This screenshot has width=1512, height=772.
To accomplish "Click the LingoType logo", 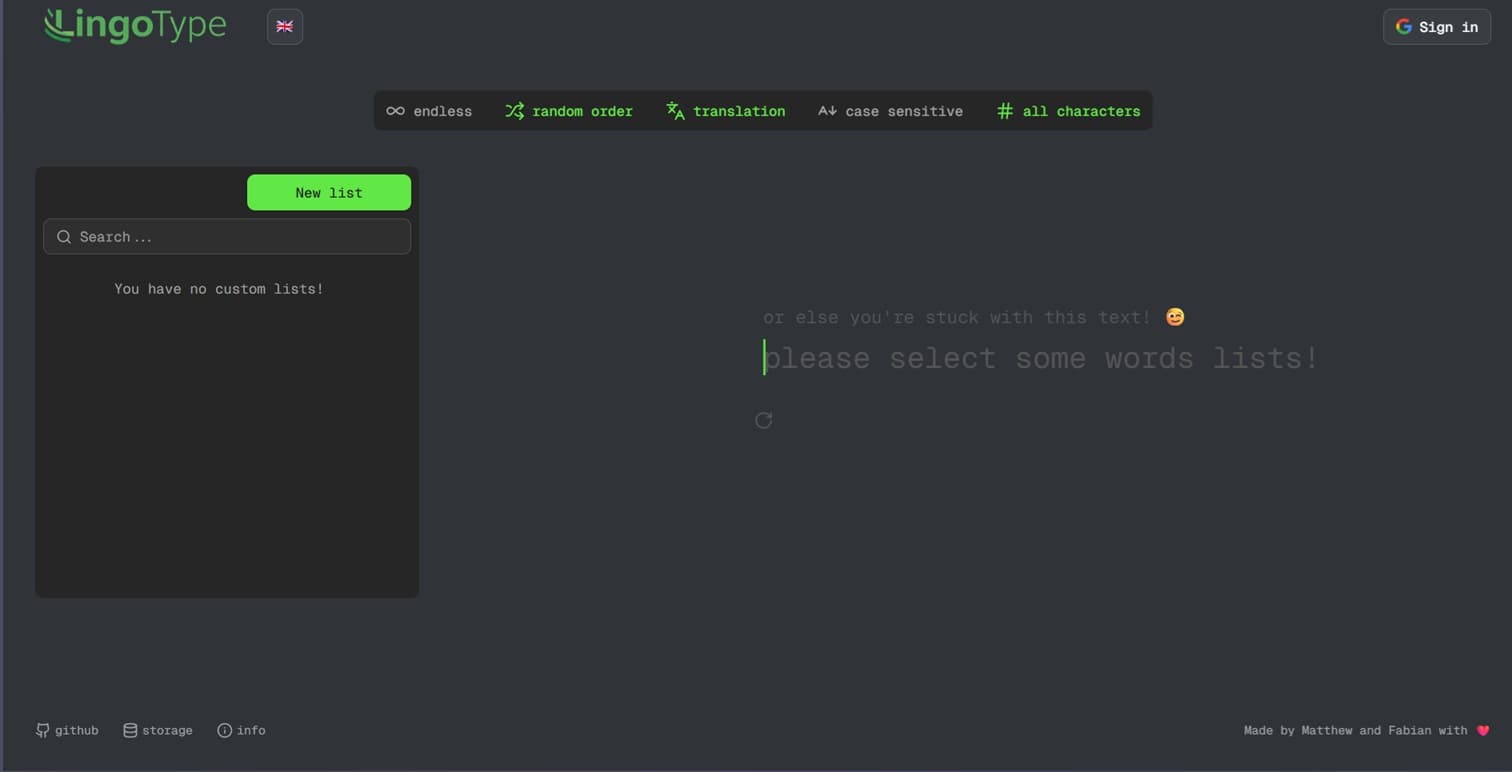I will pyautogui.click(x=135, y=25).
